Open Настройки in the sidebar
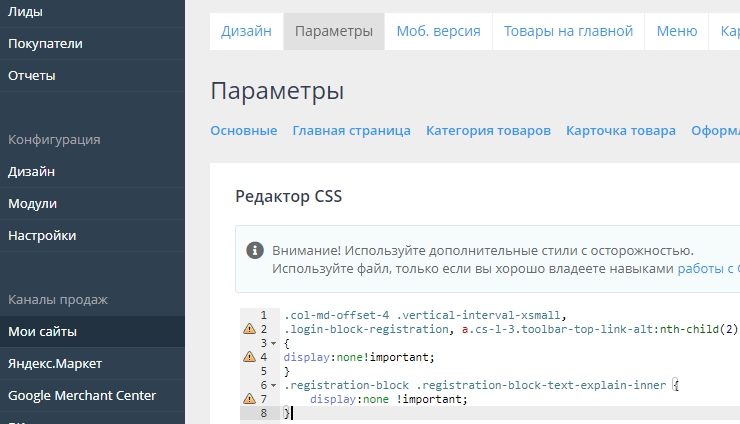Viewport: 740px width, 424px height. (42, 235)
